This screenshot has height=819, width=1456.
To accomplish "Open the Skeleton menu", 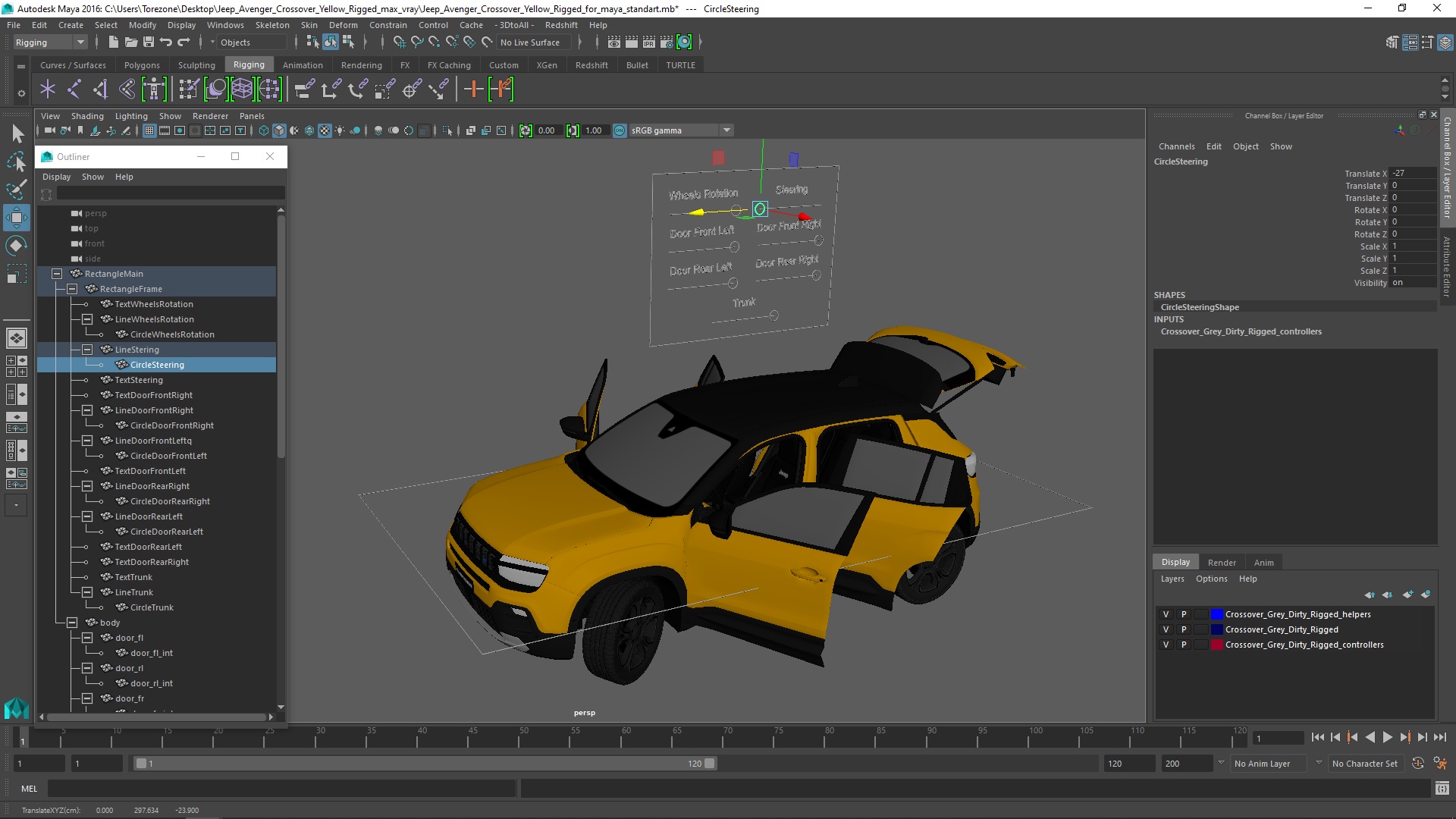I will [271, 25].
